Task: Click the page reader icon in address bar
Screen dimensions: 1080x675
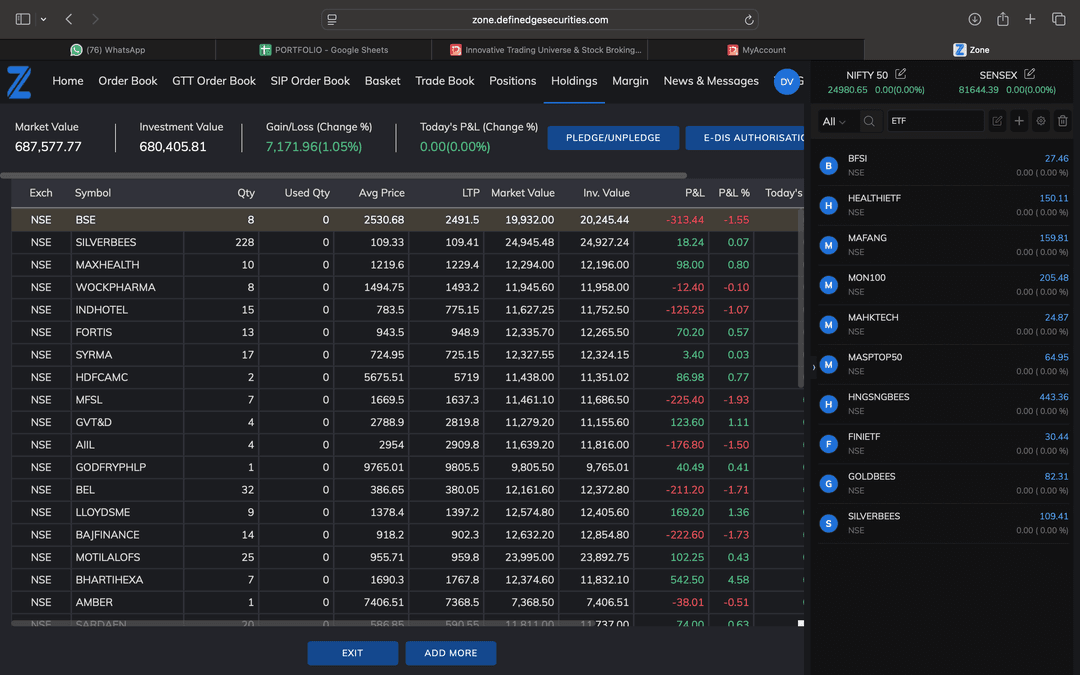Action: point(332,20)
